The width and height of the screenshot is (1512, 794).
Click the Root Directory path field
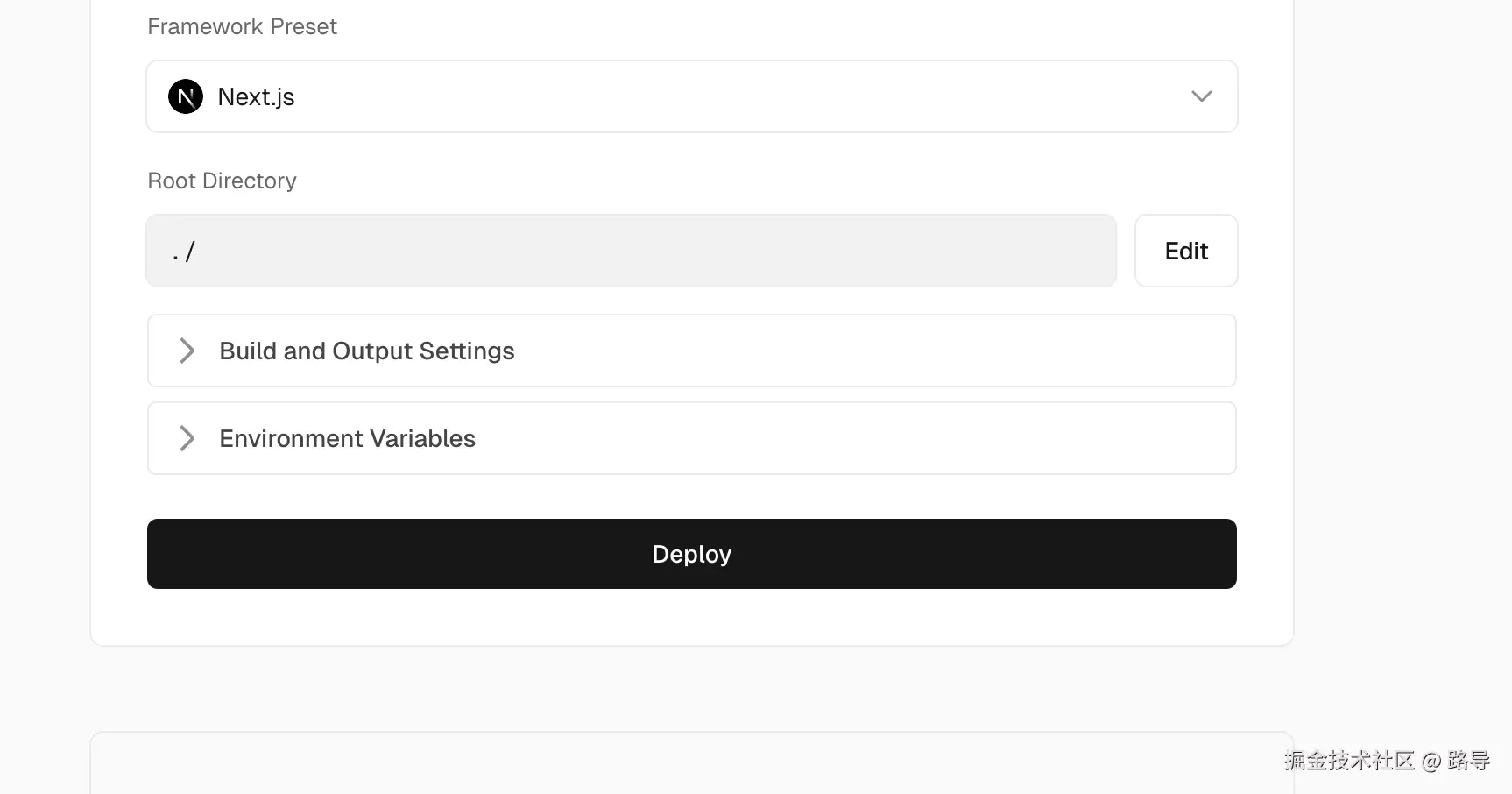pos(631,251)
